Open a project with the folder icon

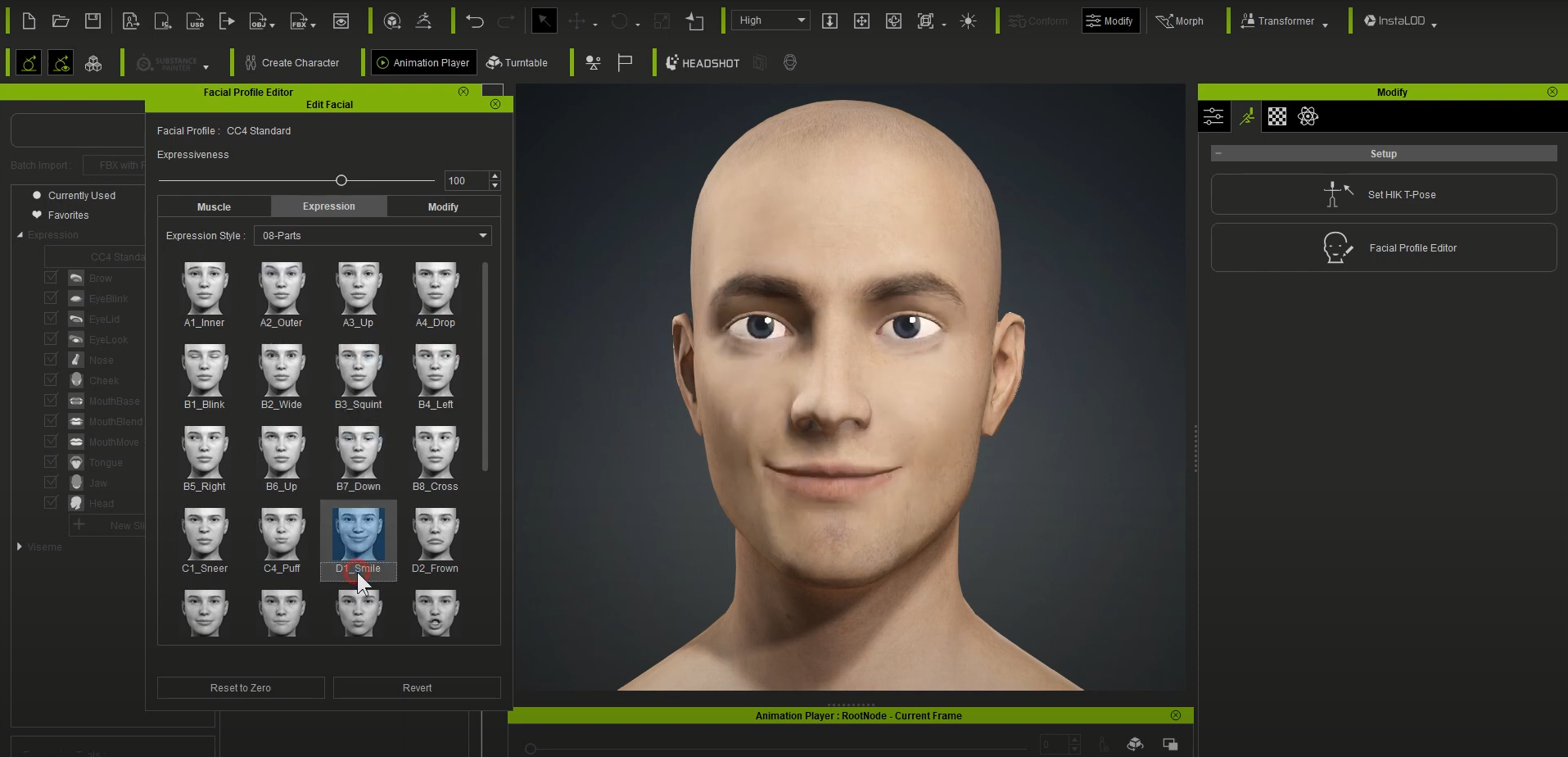(x=61, y=21)
